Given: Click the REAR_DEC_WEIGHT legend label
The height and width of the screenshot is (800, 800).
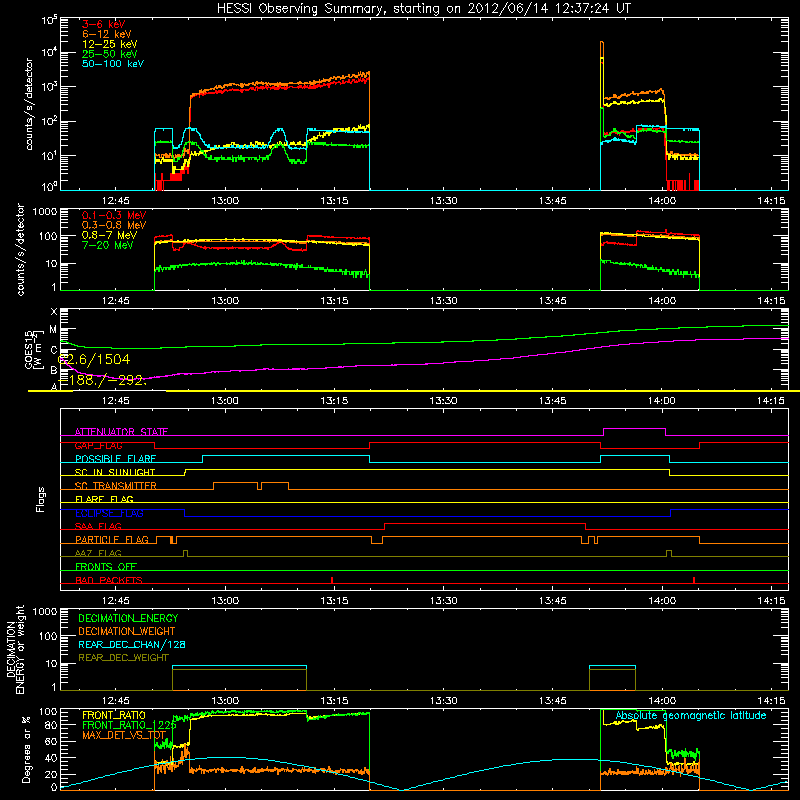Looking at the screenshot, I should [x=123, y=658].
